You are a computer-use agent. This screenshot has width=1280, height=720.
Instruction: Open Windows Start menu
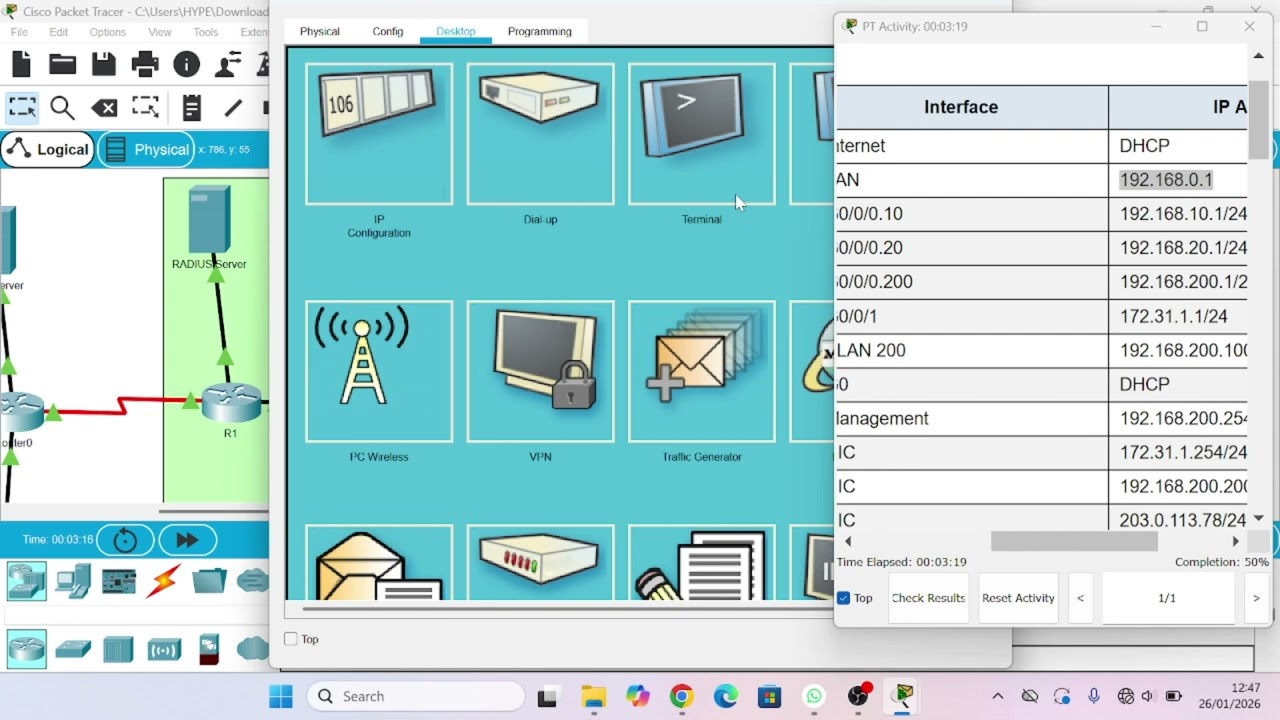click(281, 696)
